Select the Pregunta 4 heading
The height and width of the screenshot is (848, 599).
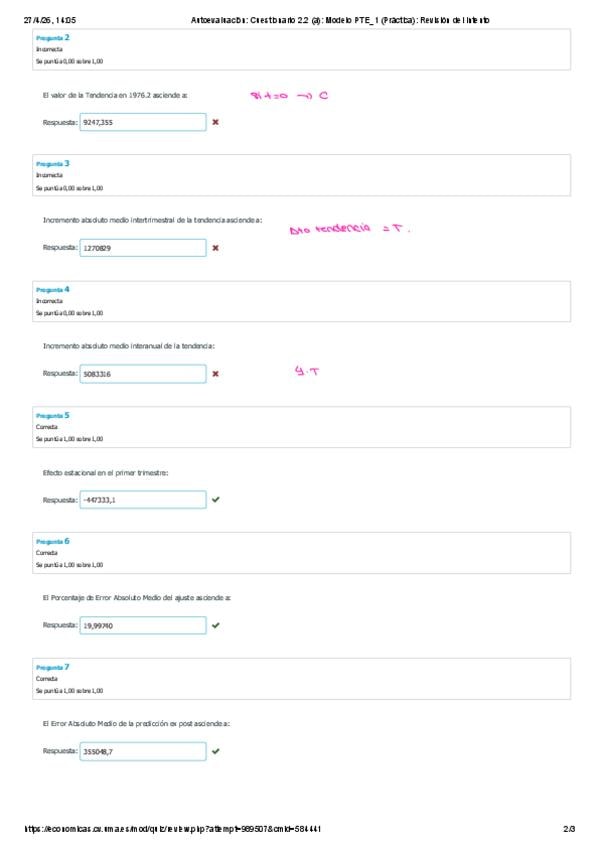[52, 289]
